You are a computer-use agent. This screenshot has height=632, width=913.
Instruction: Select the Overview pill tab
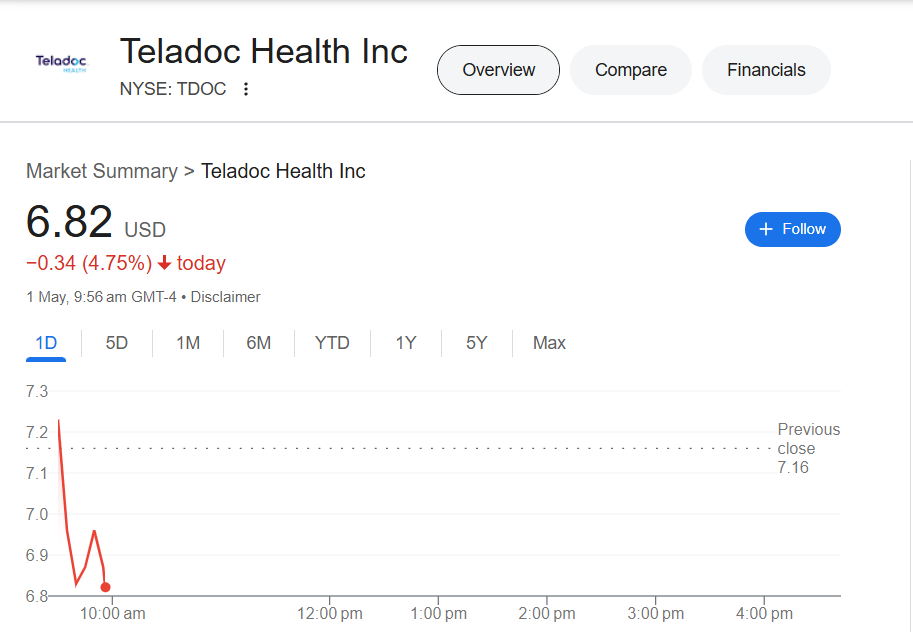pyautogui.click(x=498, y=70)
